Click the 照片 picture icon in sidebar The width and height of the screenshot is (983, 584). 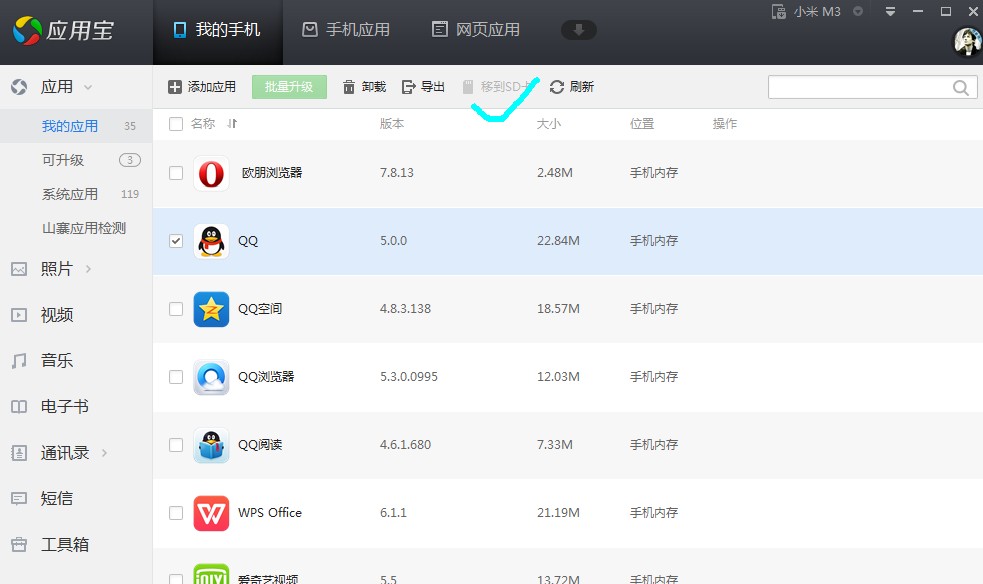click(19, 269)
